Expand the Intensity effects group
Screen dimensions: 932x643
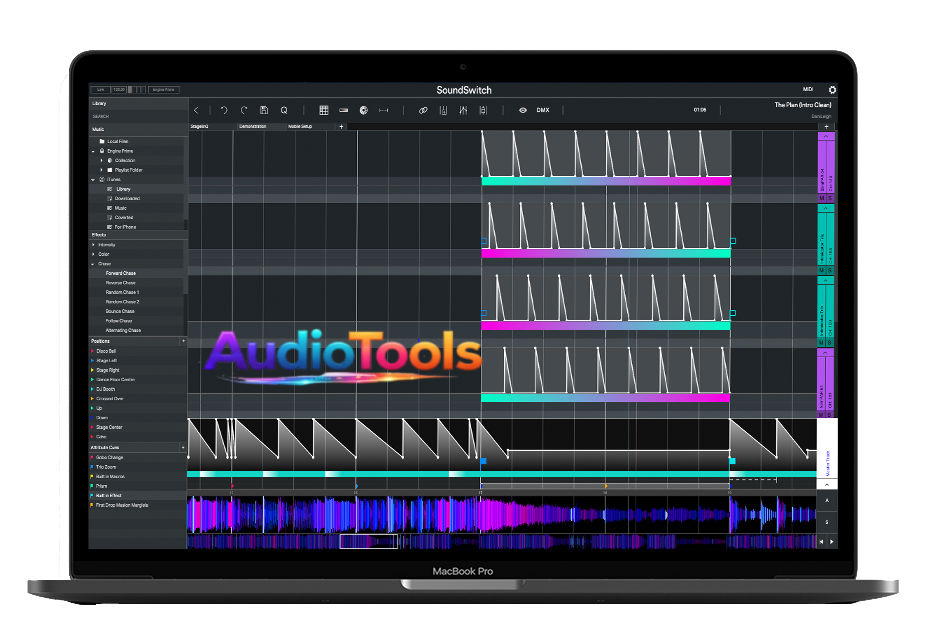click(93, 245)
